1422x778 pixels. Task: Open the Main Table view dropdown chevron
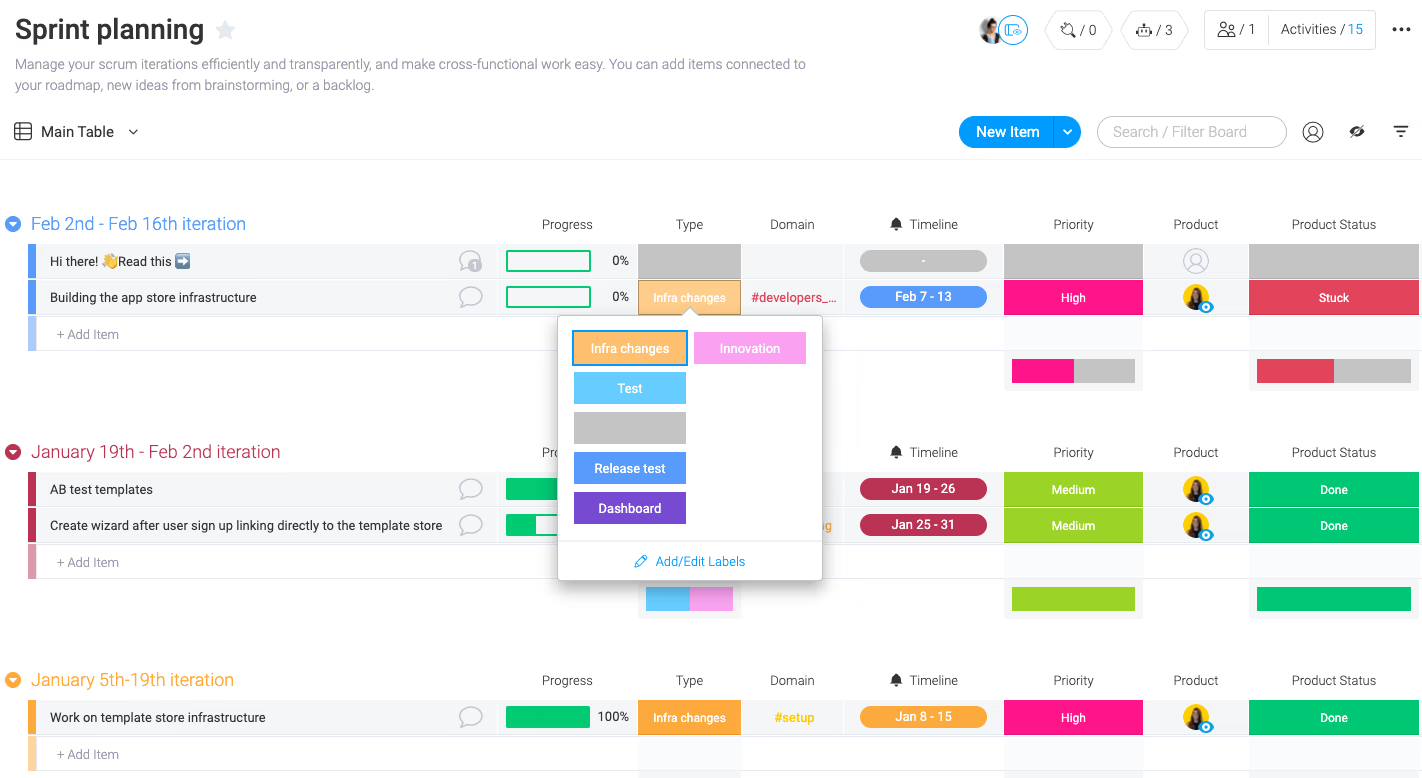(133, 132)
